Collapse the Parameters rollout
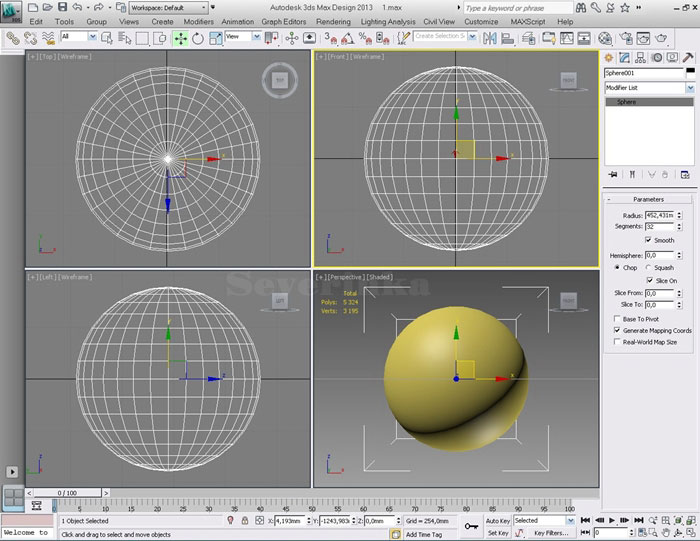 (x=648, y=199)
